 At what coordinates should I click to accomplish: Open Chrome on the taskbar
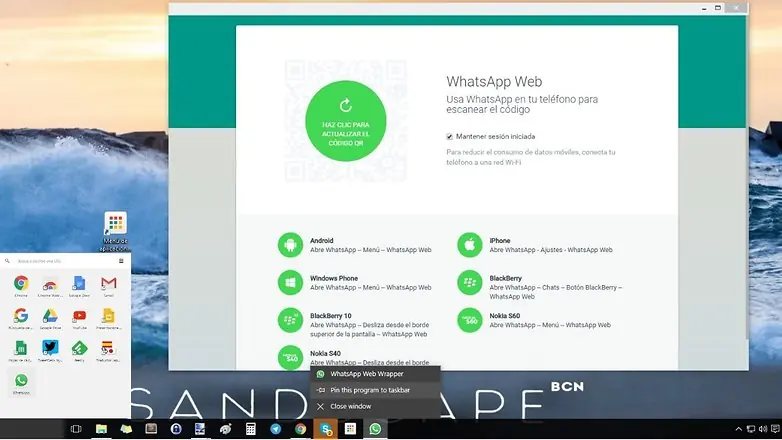[x=300, y=429]
